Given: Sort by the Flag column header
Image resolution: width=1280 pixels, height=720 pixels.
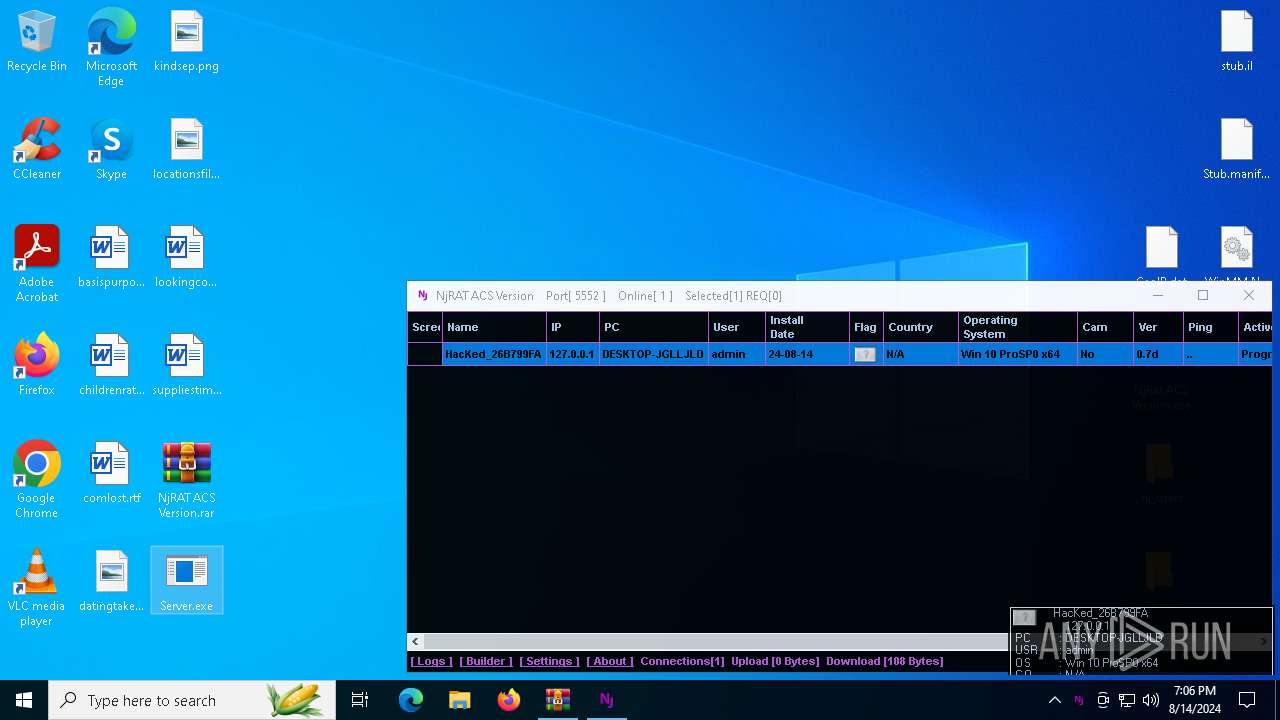Looking at the screenshot, I should pyautogui.click(x=865, y=327).
